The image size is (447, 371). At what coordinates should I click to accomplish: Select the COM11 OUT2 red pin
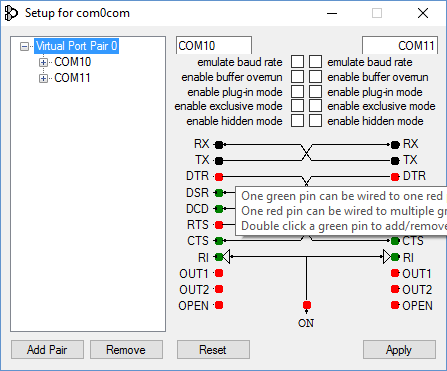click(395, 289)
